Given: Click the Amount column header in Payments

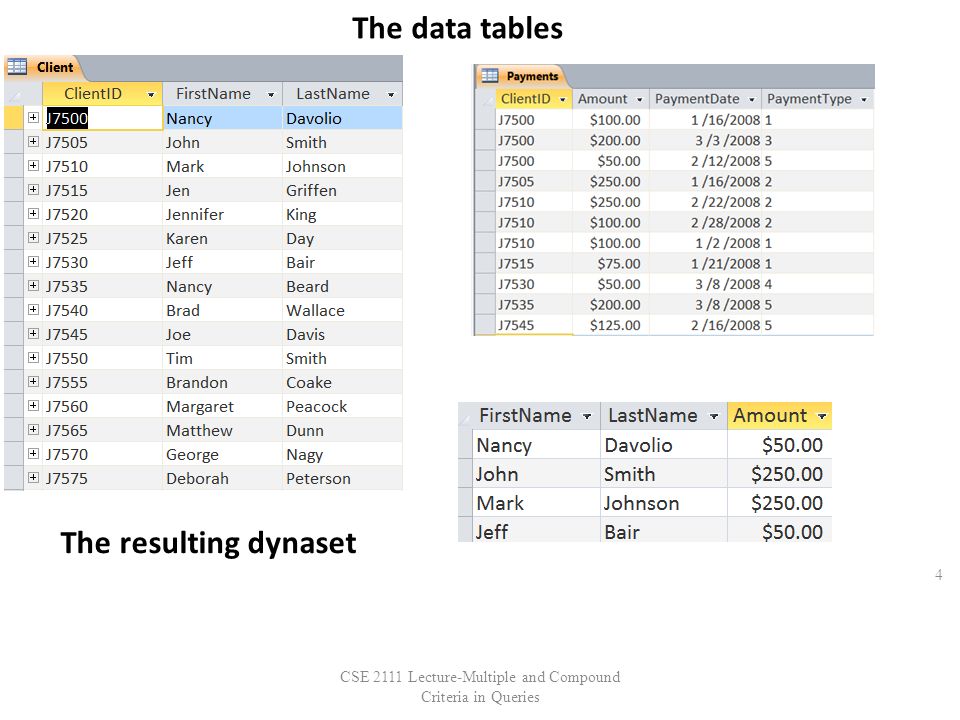Looking at the screenshot, I should [610, 99].
